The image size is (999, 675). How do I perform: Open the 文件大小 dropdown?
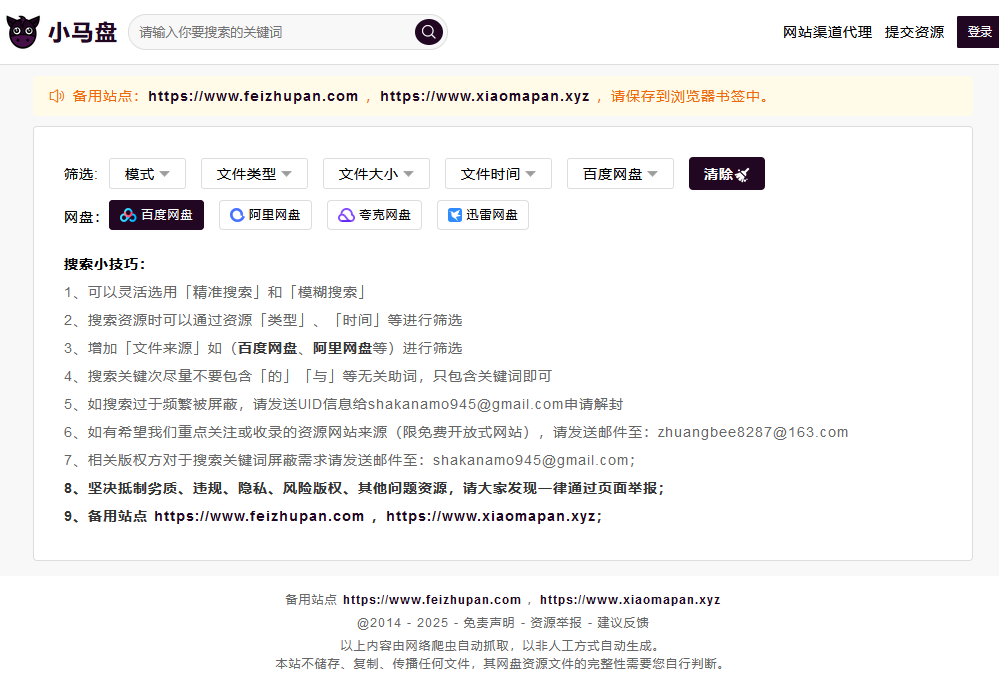(x=376, y=174)
